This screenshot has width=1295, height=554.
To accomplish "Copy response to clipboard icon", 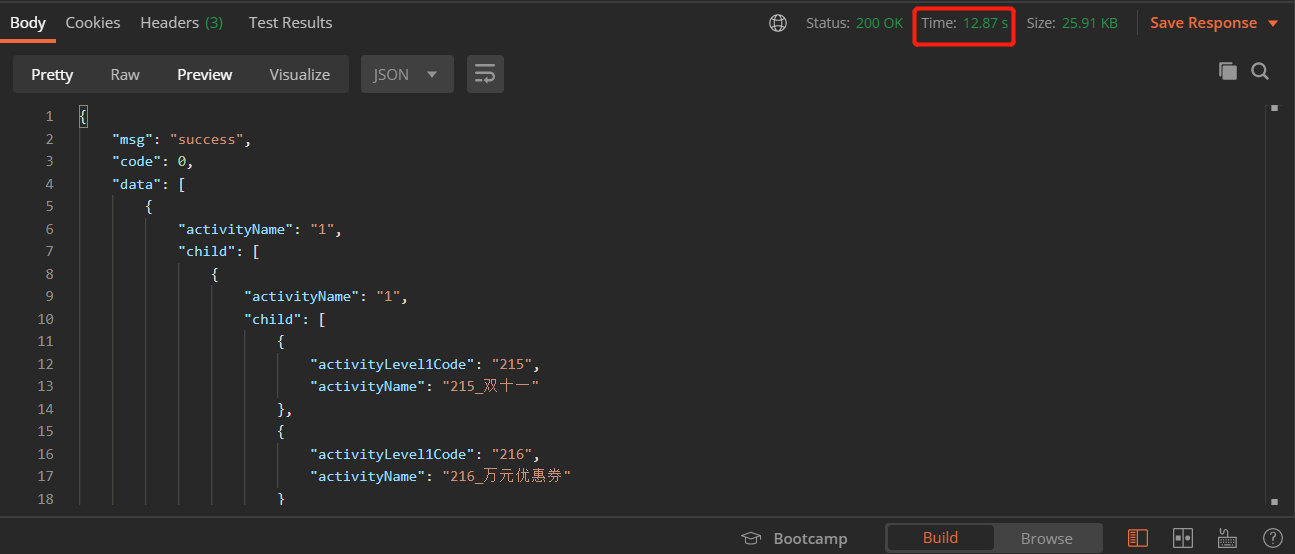I will pos(1227,71).
